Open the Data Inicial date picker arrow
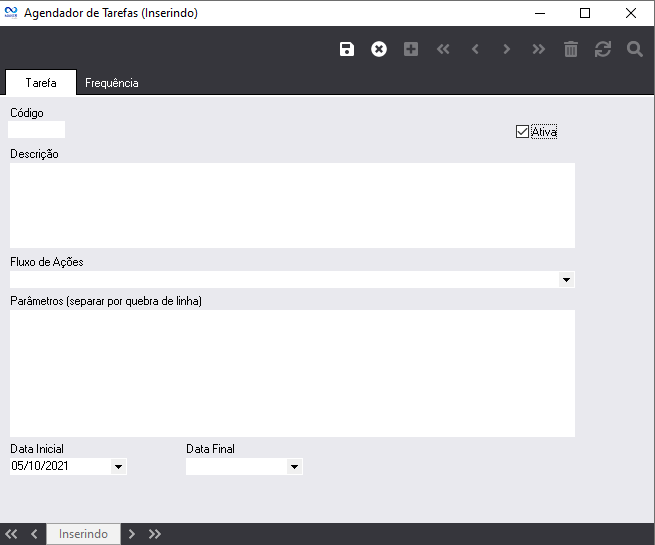Screen dimensions: 655x545 [x=119, y=466]
